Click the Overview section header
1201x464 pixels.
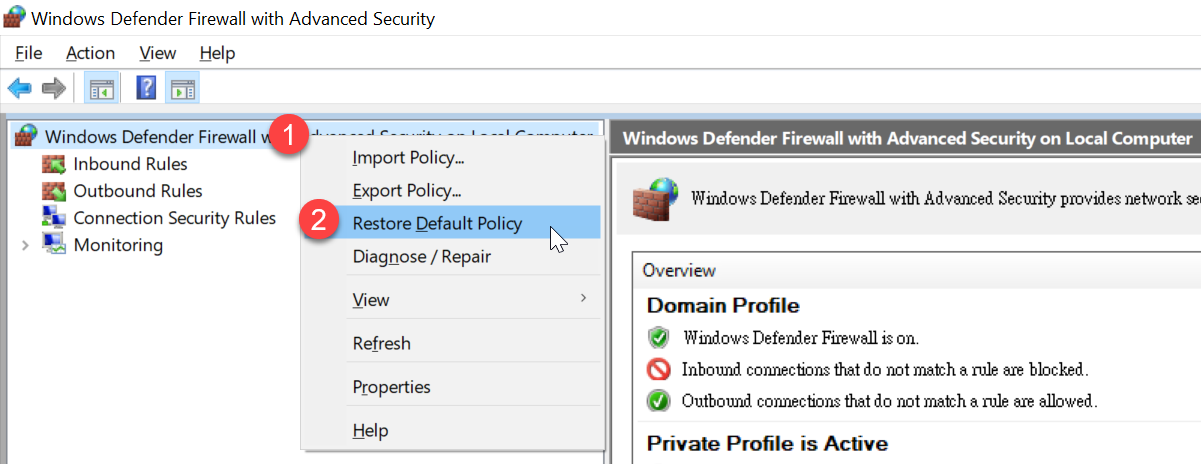coord(679,270)
